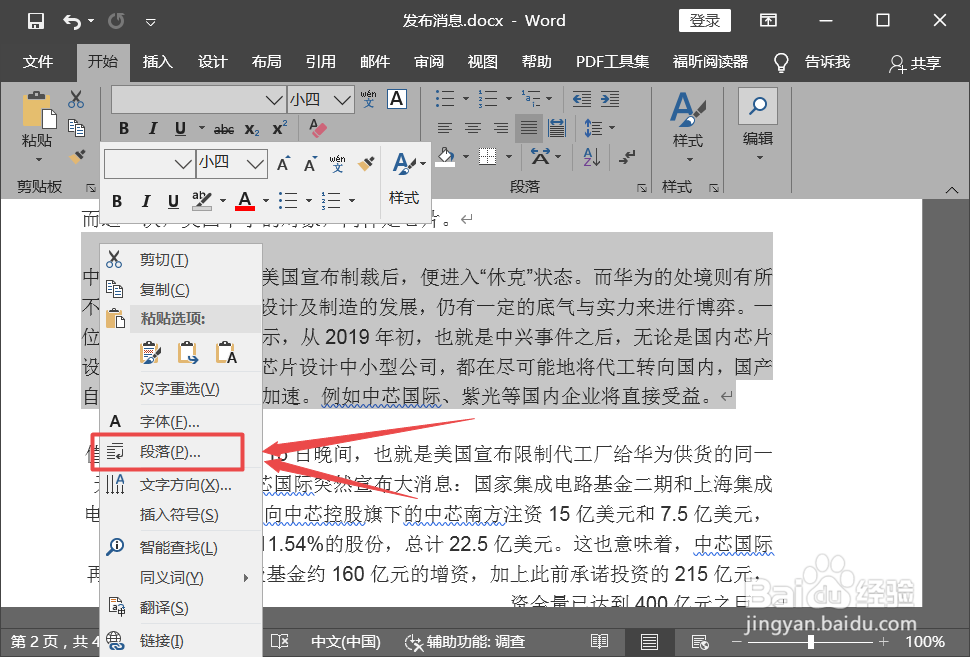Collapse the ribbon with the chevron
This screenshot has height=657, width=970.
952,190
